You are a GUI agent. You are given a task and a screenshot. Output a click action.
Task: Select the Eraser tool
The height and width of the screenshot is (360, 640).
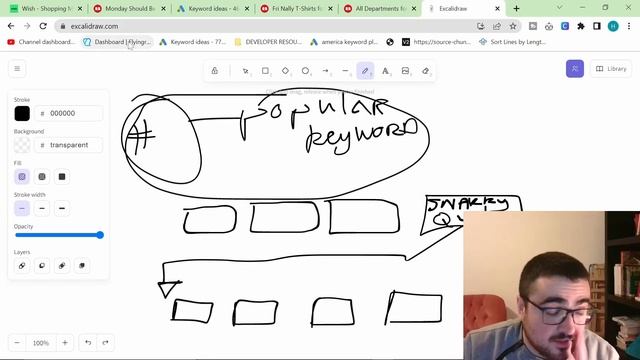pyautogui.click(x=425, y=71)
